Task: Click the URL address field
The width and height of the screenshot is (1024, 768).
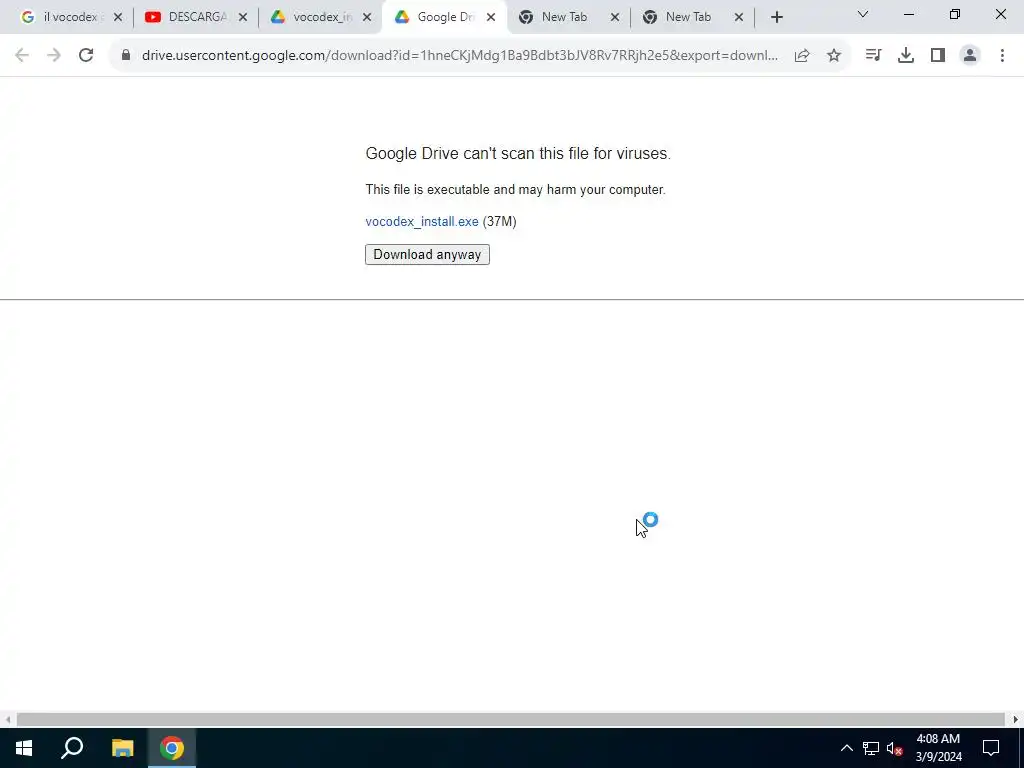Action: coord(459,56)
